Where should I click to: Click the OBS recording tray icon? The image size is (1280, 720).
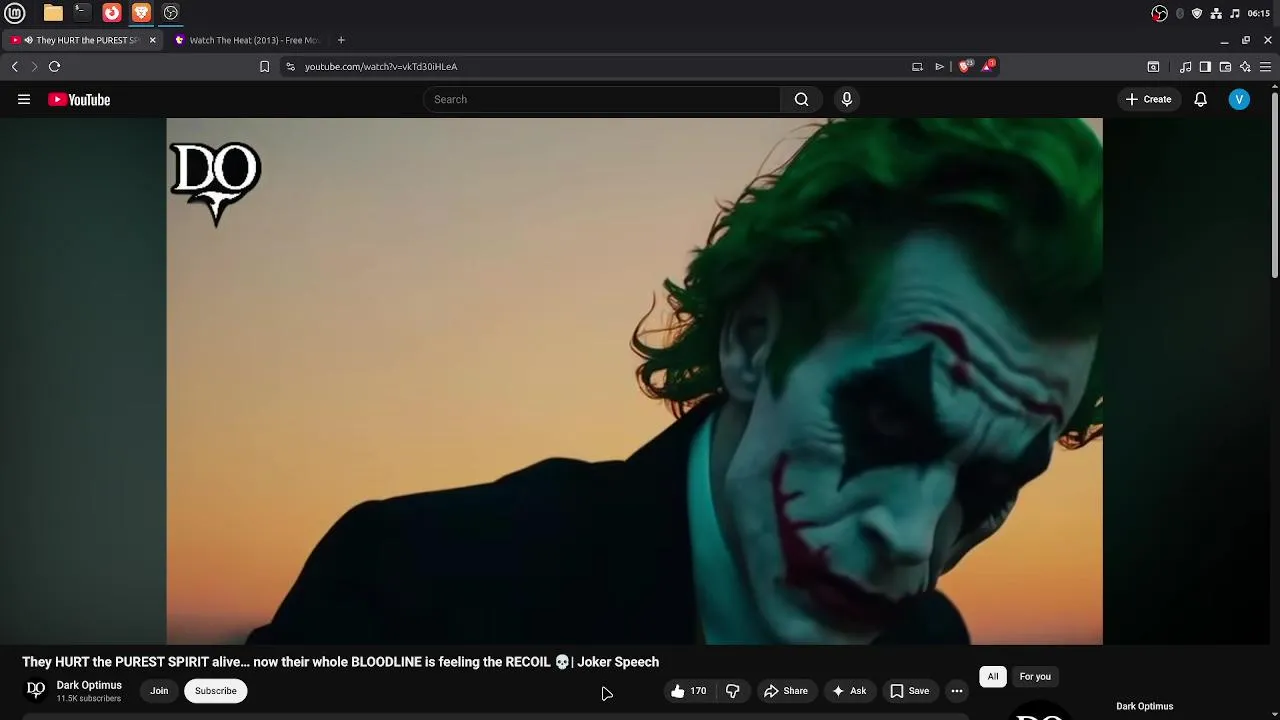[x=1159, y=13]
